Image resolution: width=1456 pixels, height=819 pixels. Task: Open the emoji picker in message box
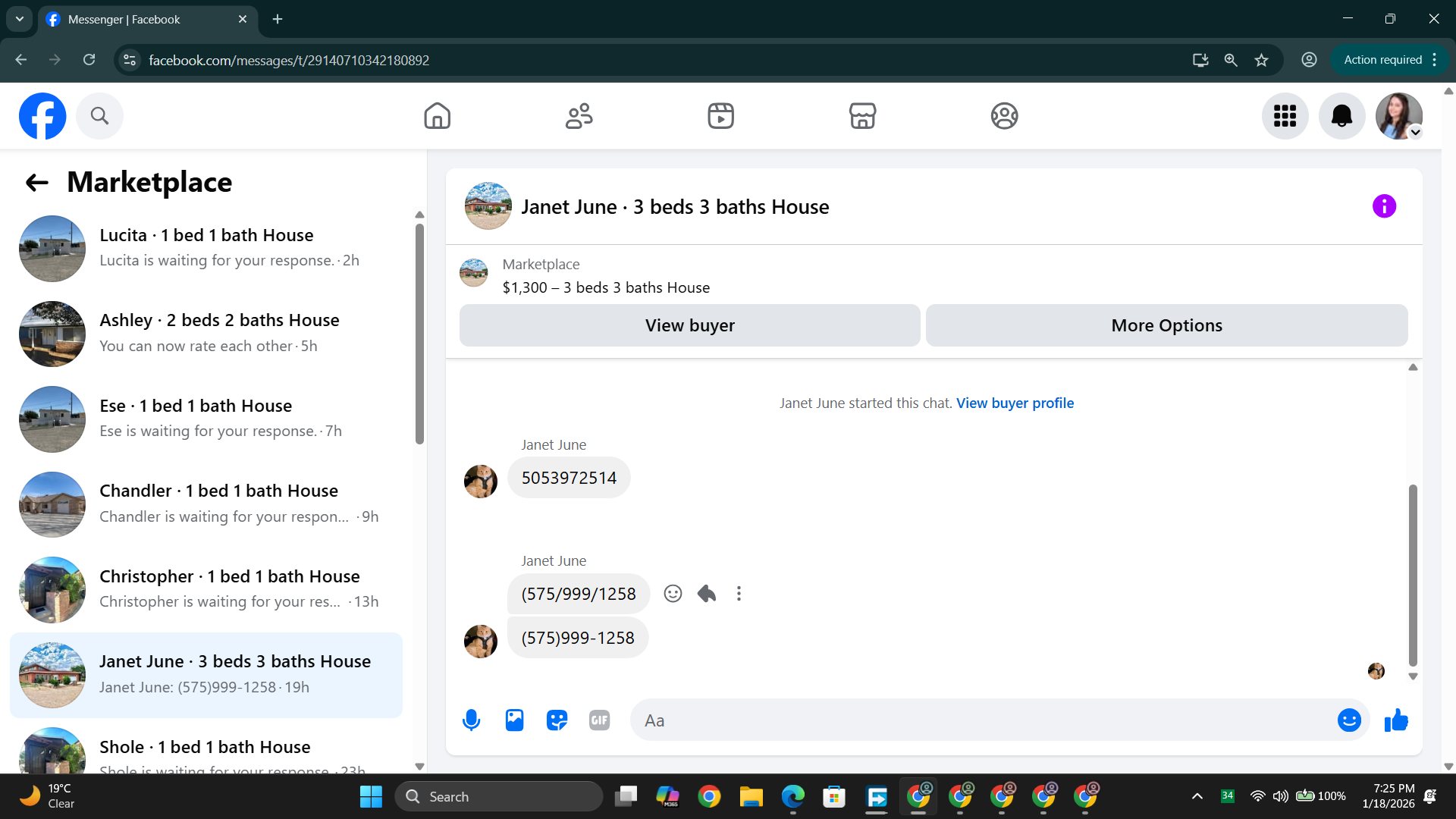pyautogui.click(x=1349, y=720)
